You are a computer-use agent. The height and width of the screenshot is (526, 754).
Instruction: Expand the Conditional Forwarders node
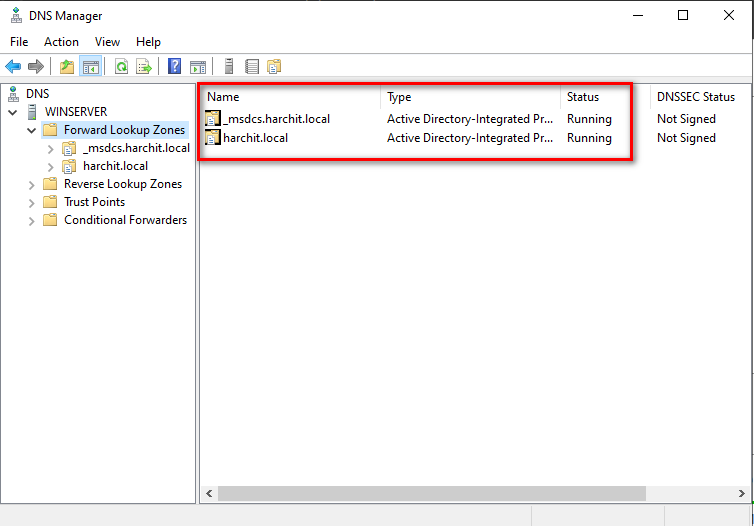pos(32,220)
